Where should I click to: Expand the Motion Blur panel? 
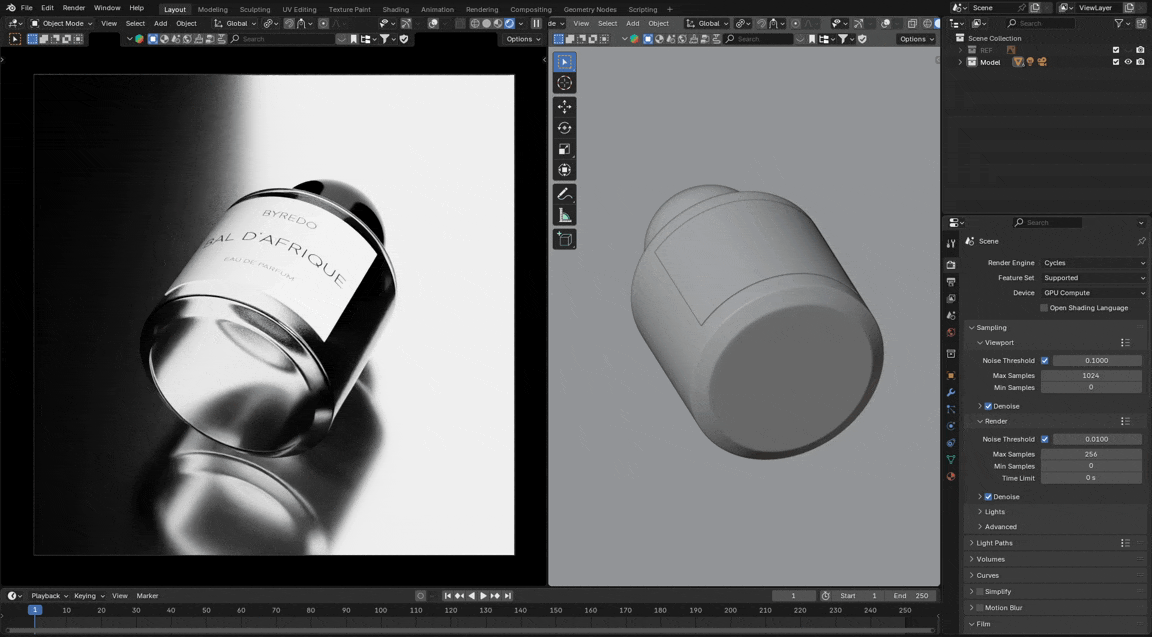(1003, 608)
